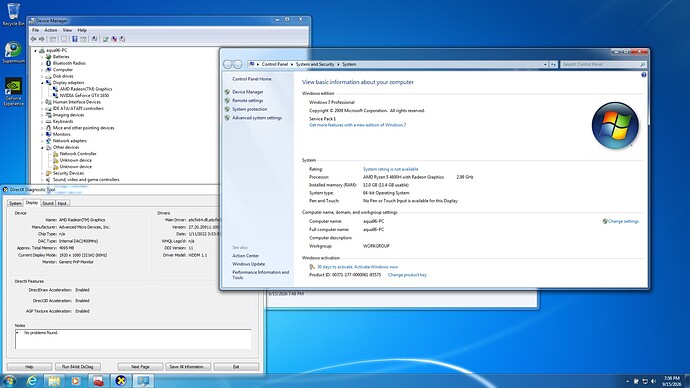Expand the Disk drives node
Viewport: 690px width, 388px height.
(42, 76)
